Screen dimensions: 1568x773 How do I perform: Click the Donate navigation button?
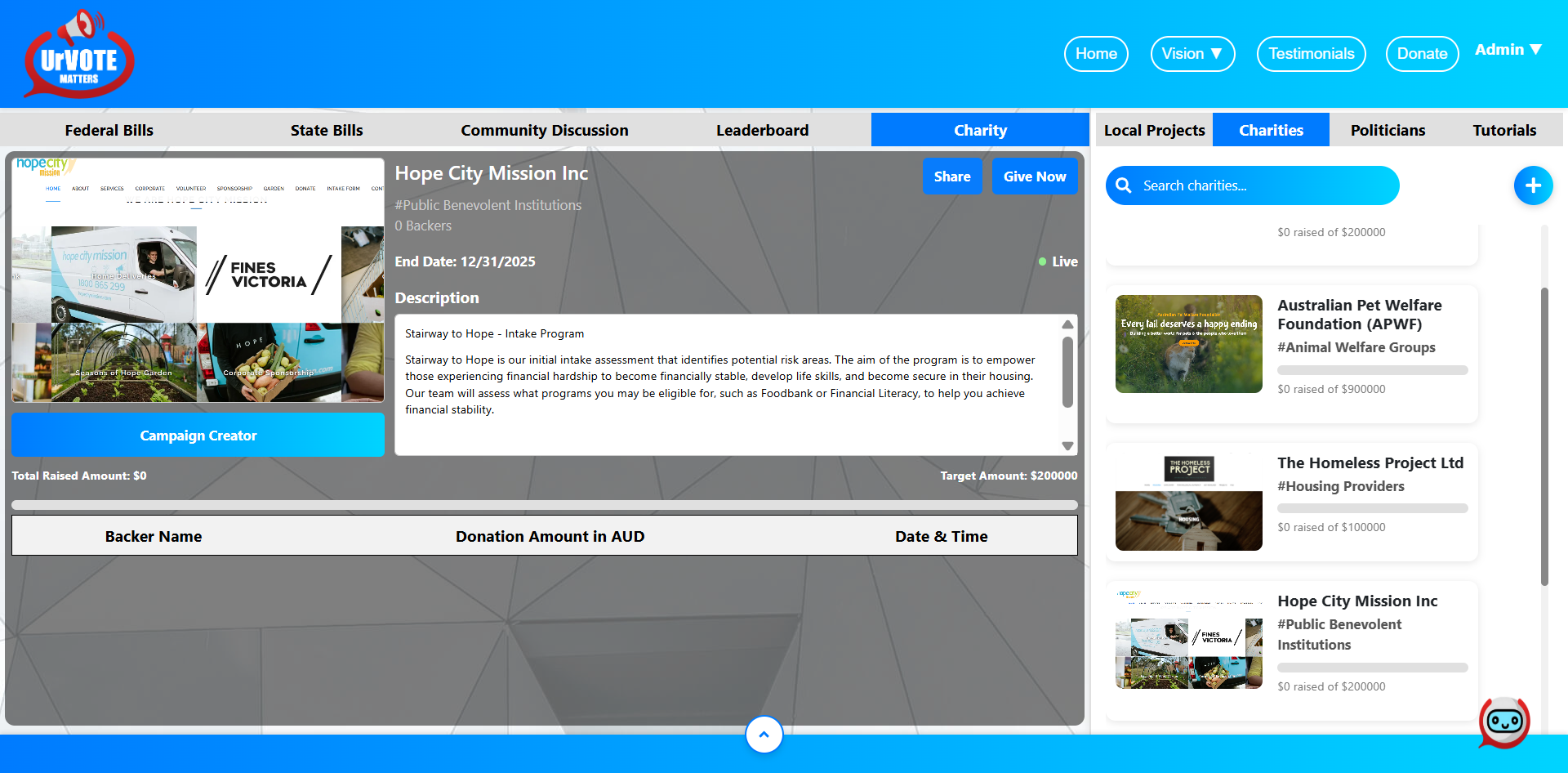[x=1422, y=54]
